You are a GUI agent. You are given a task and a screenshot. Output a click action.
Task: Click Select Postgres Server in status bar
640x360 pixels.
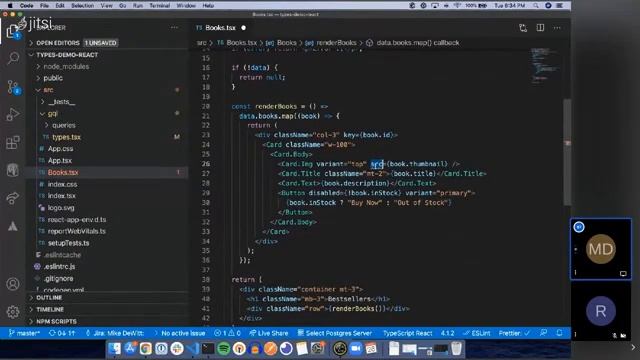tap(335, 333)
